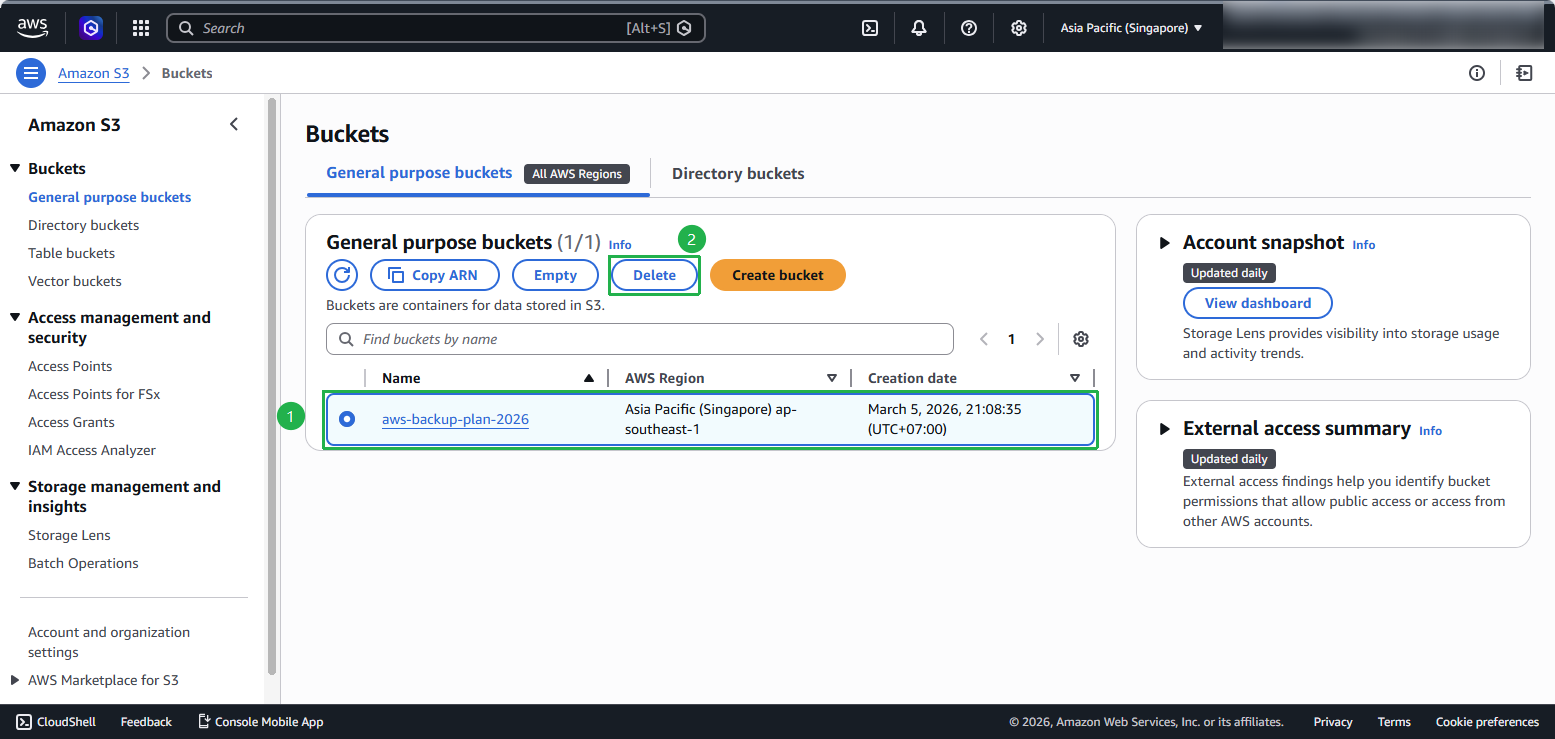Open Batch Operations in sidebar
Image resolution: width=1555 pixels, height=739 pixels.
84,563
